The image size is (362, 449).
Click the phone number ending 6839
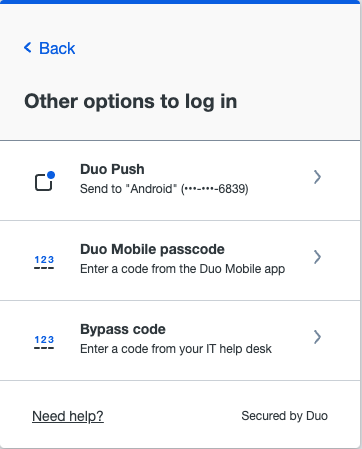pyautogui.click(x=215, y=189)
